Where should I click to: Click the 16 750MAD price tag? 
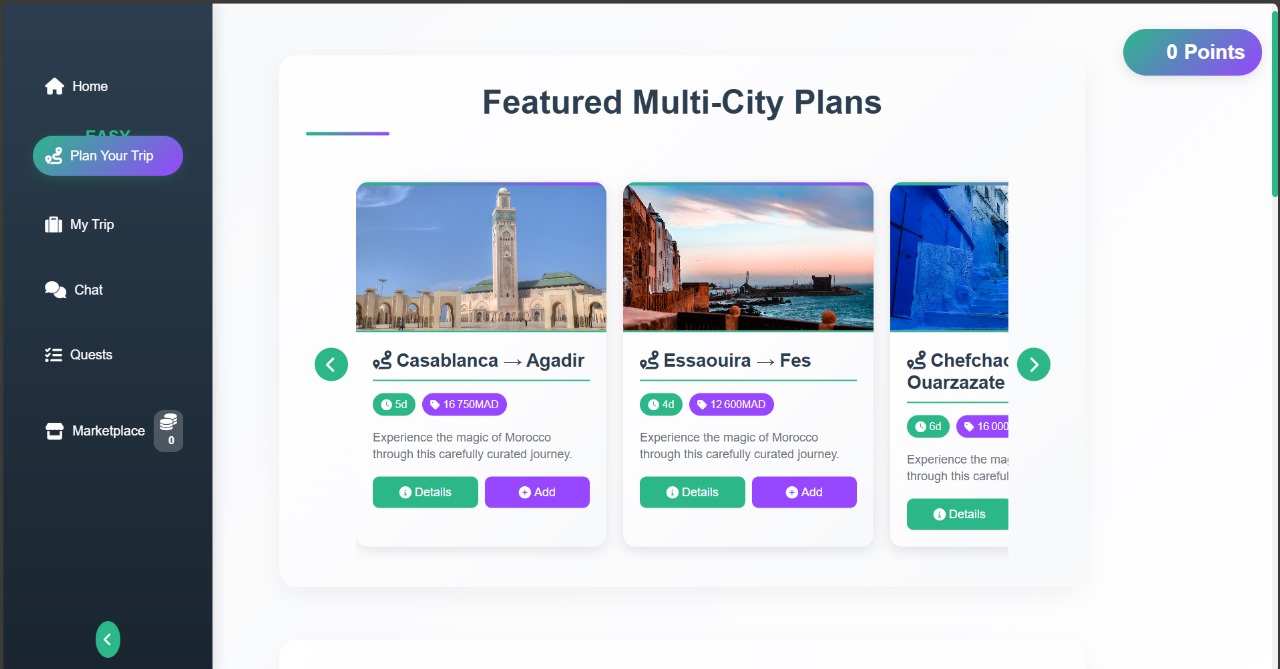tap(464, 405)
